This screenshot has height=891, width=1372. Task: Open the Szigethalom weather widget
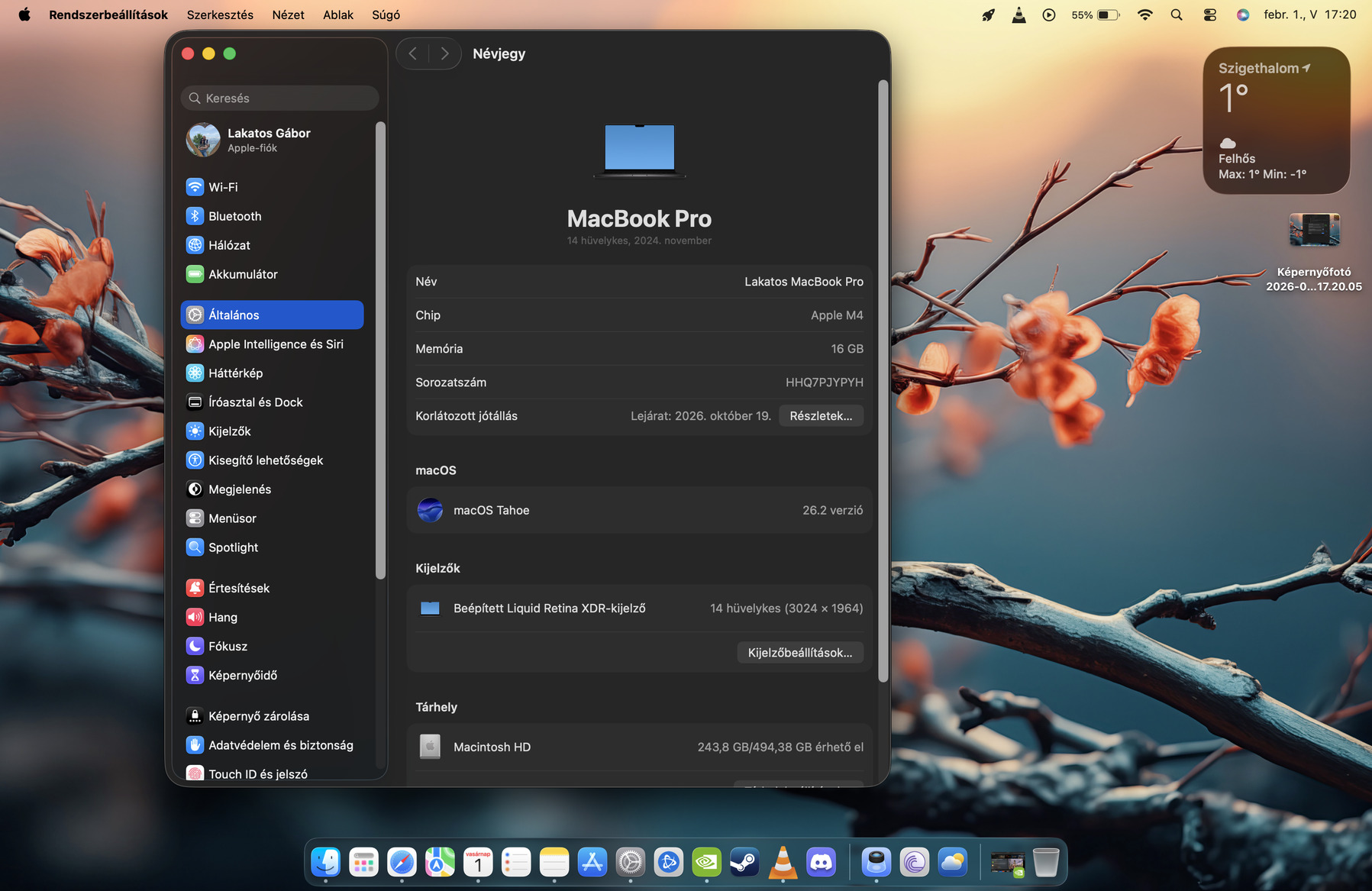1277,121
